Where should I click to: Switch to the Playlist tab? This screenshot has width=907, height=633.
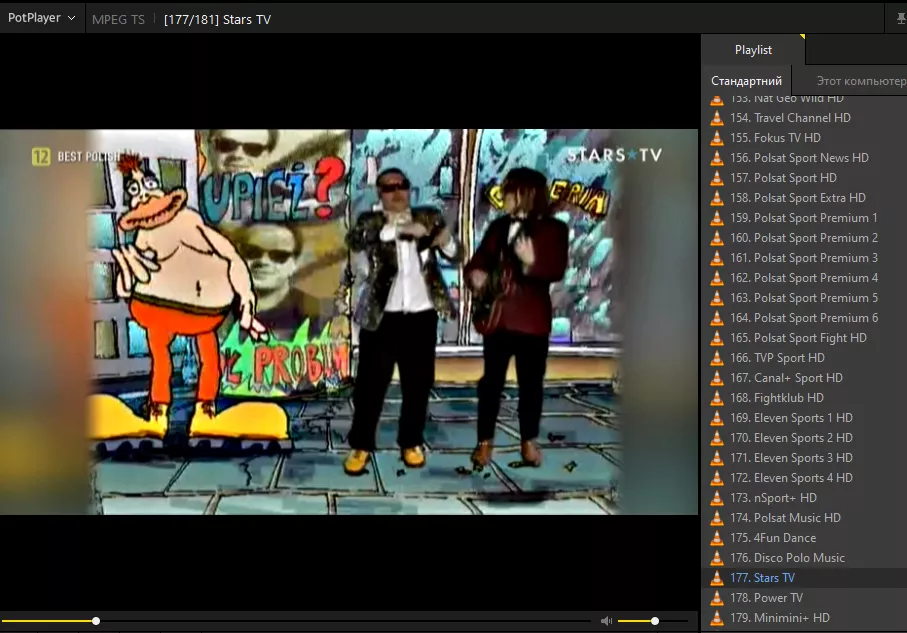pyautogui.click(x=753, y=50)
